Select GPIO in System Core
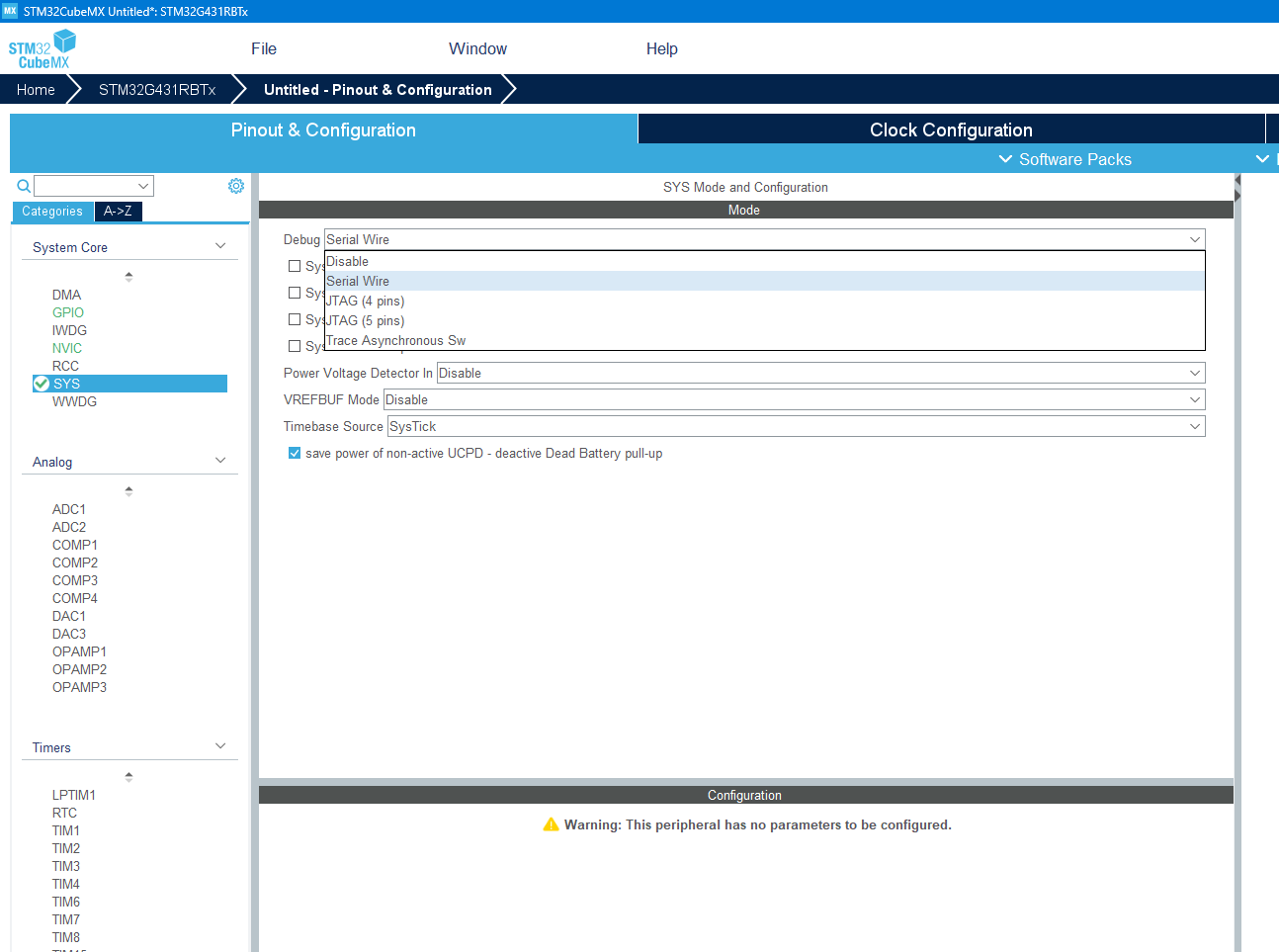The image size is (1279, 952). (68, 312)
